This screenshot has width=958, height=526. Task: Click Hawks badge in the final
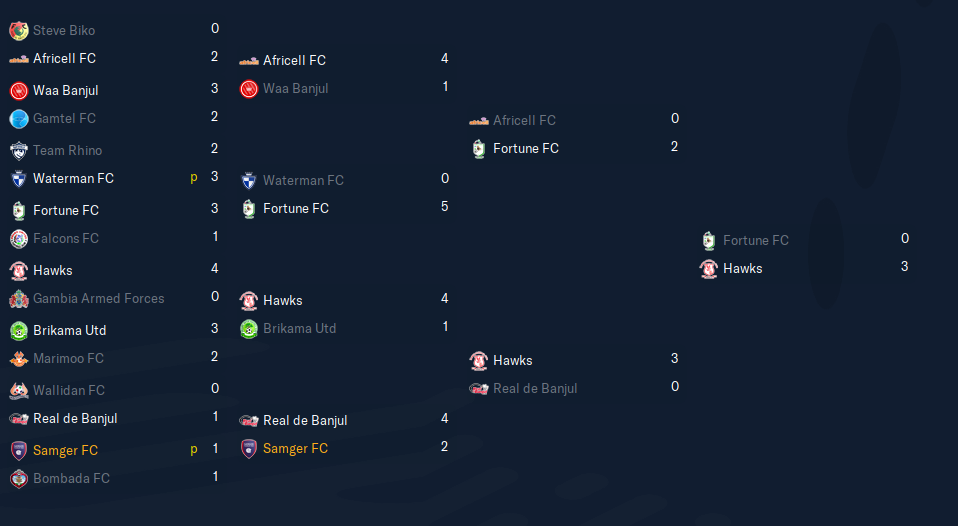[x=709, y=269]
